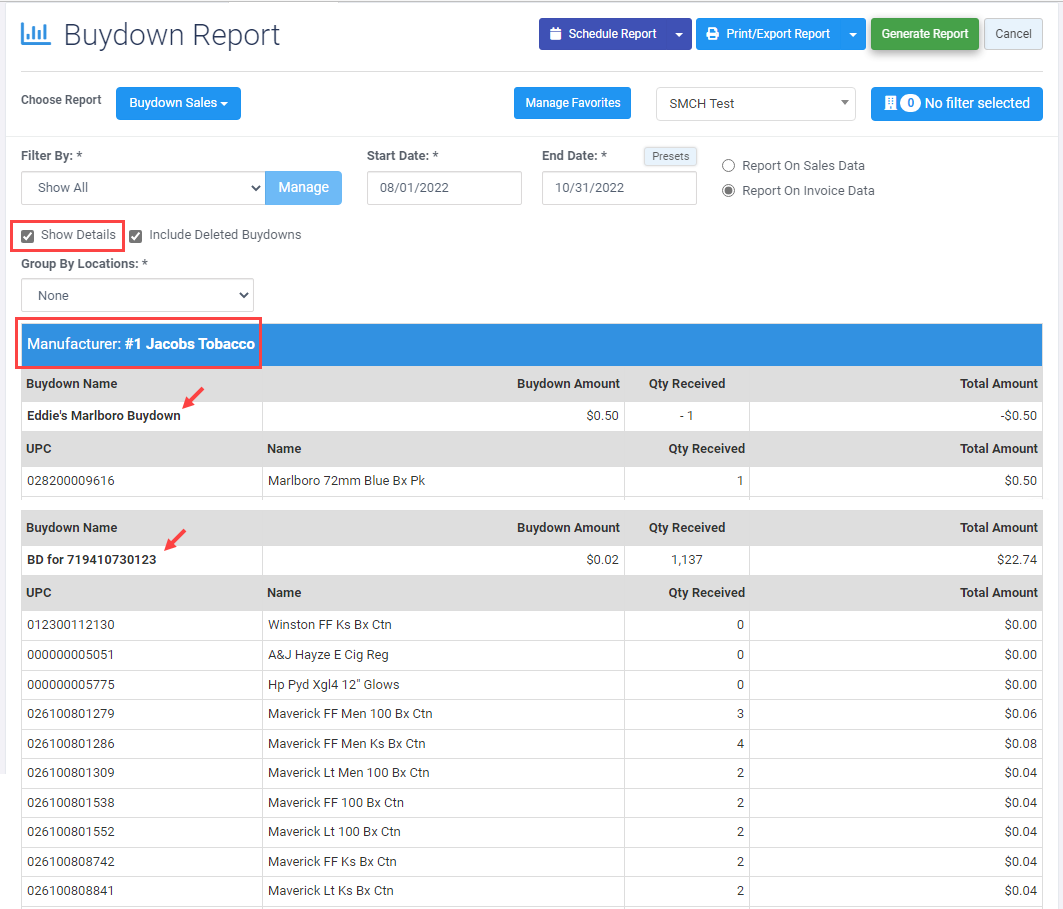The image size is (1063, 909).
Task: Open the SMCH Test dropdown
Action: tap(755, 104)
